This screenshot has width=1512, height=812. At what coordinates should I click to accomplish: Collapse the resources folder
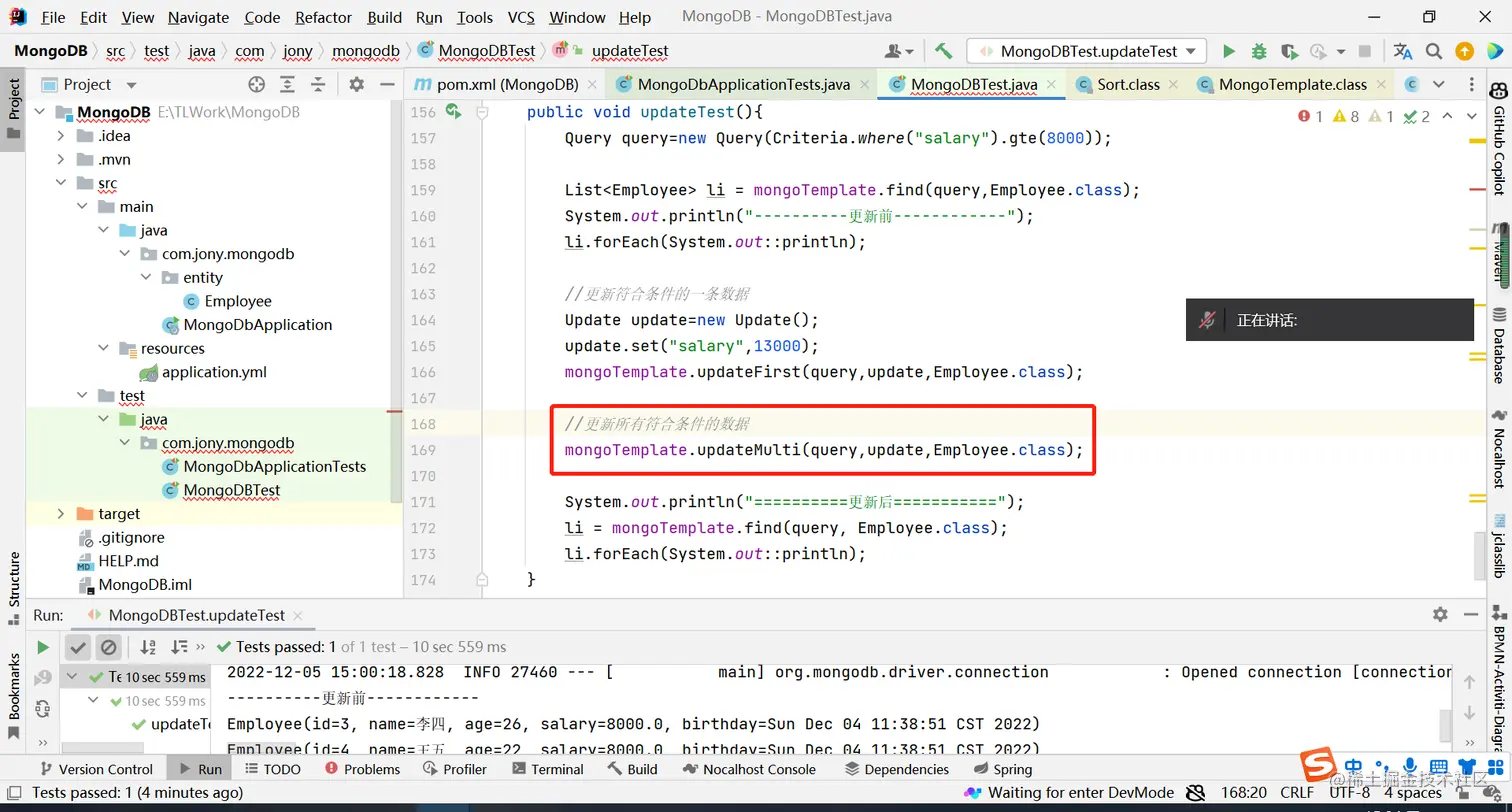[x=103, y=349]
